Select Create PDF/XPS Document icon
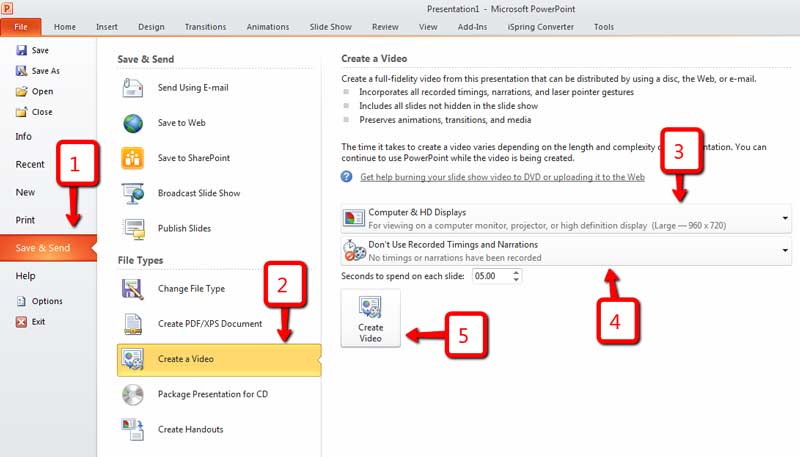 [x=133, y=324]
